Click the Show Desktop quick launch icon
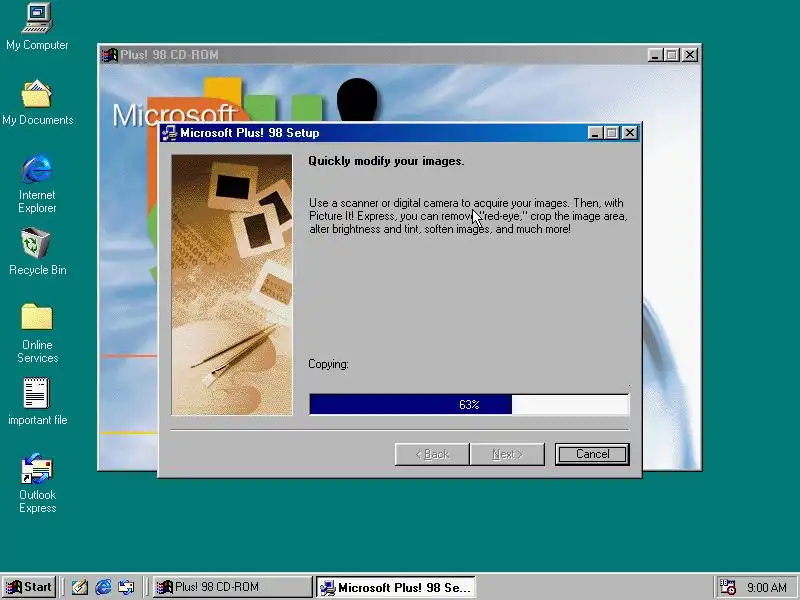Image resolution: width=800 pixels, height=600 pixels. (x=79, y=587)
